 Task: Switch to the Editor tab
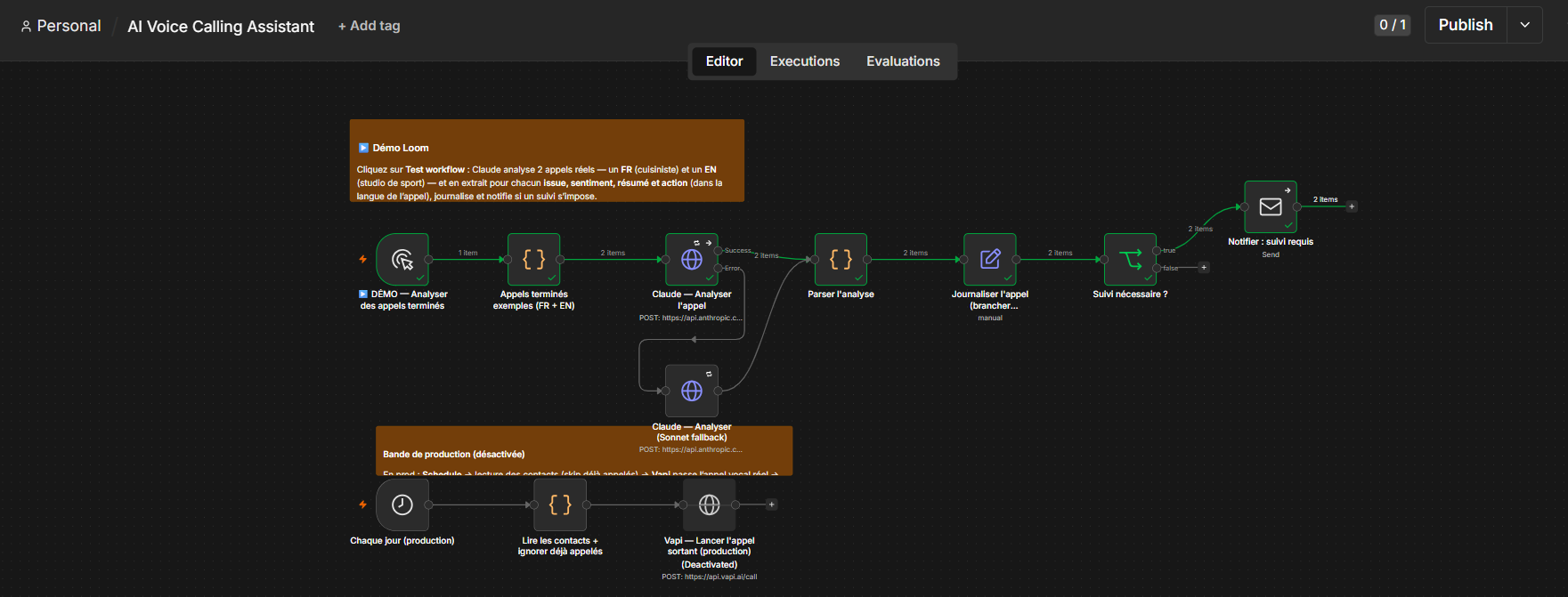724,61
